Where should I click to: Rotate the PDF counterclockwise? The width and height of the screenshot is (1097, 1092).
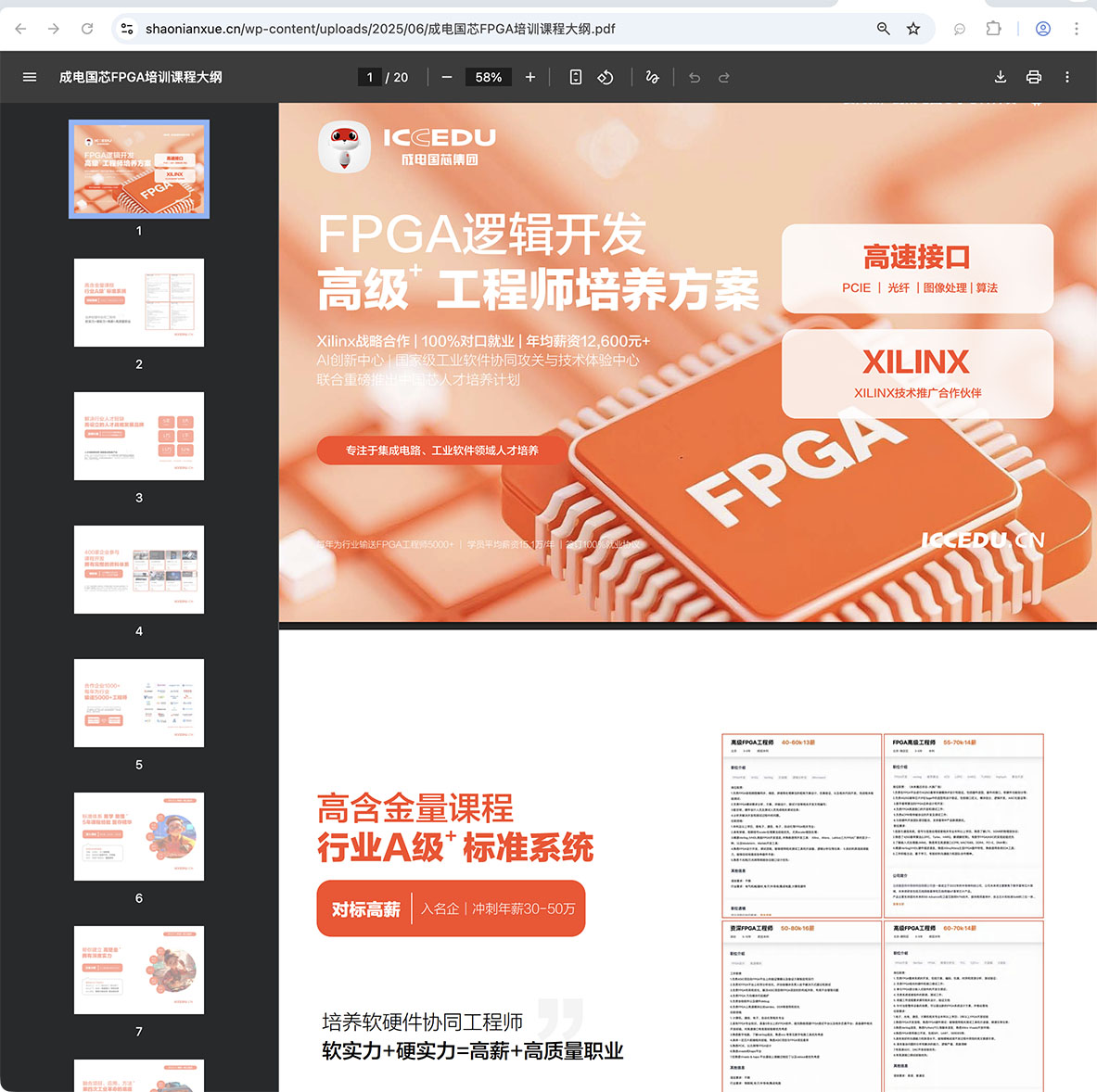606,77
